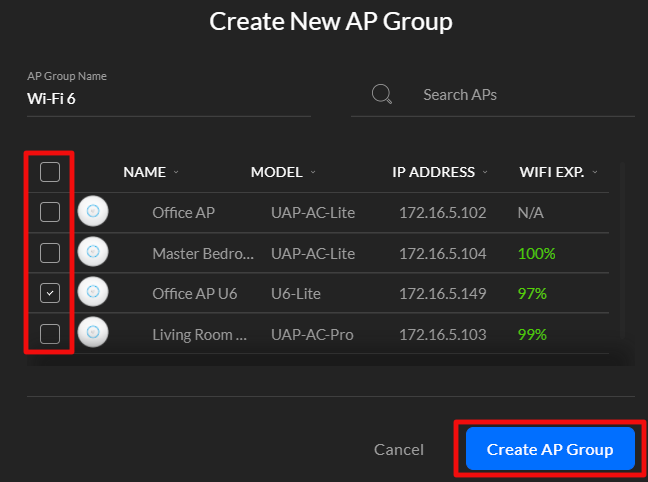Sort by IP ADDRESS column header
Viewport: 648px width, 482px height.
point(434,172)
